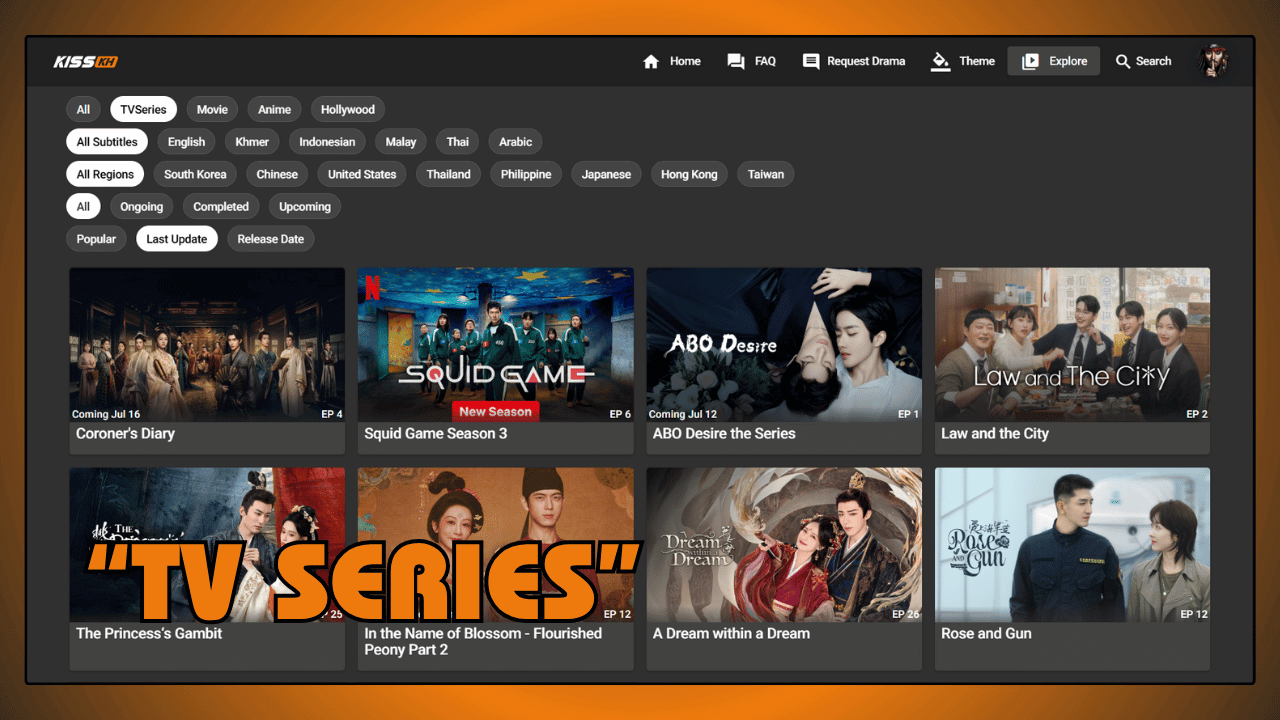1280x720 pixels.
Task: Choose Release Date sorting option
Action: point(270,238)
